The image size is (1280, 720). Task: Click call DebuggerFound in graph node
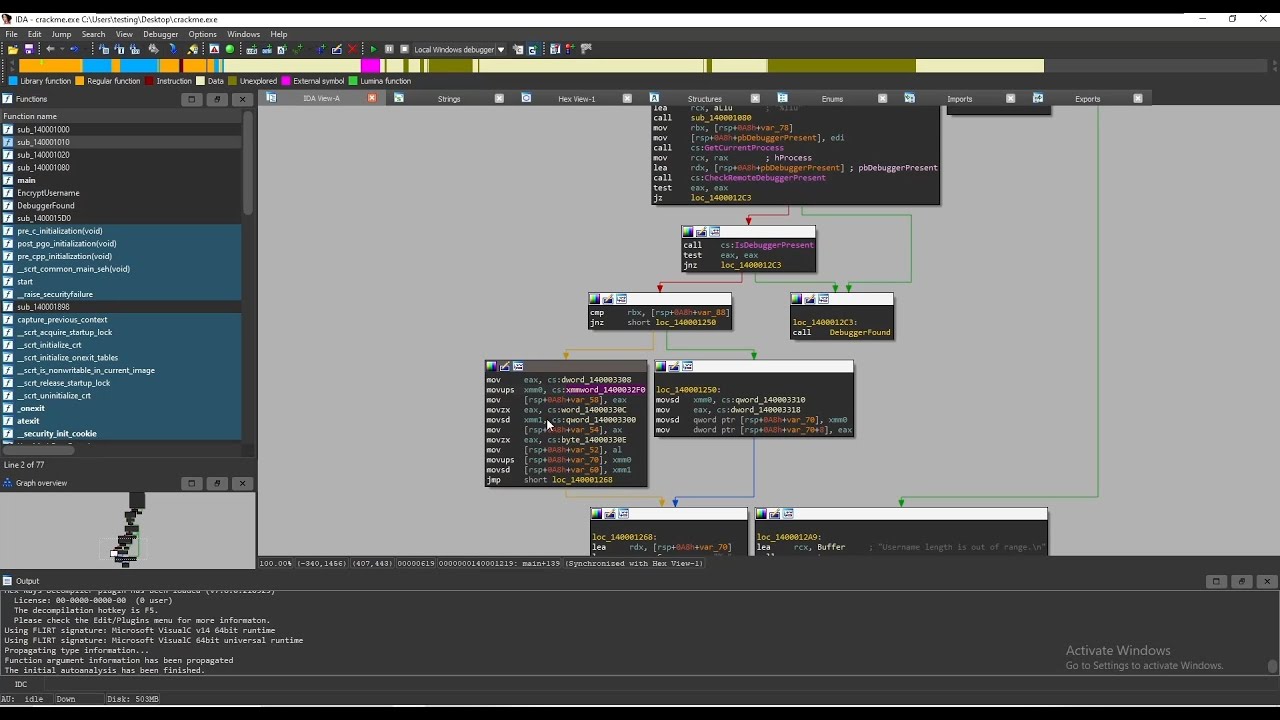click(x=842, y=332)
